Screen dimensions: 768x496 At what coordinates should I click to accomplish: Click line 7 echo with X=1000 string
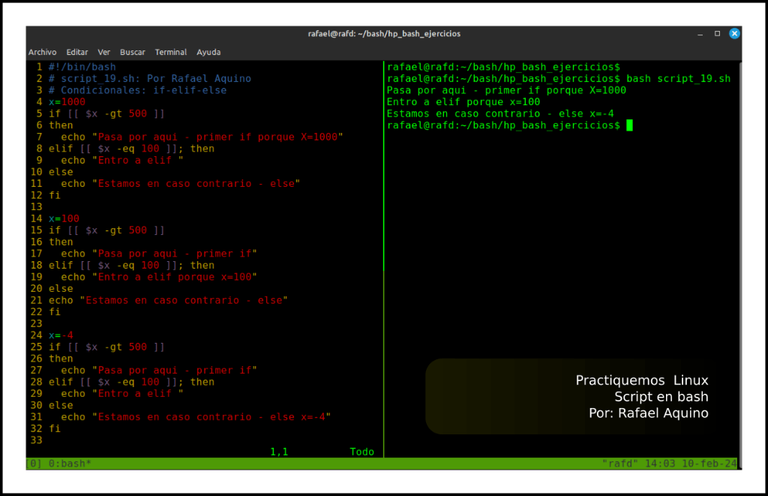(202, 137)
